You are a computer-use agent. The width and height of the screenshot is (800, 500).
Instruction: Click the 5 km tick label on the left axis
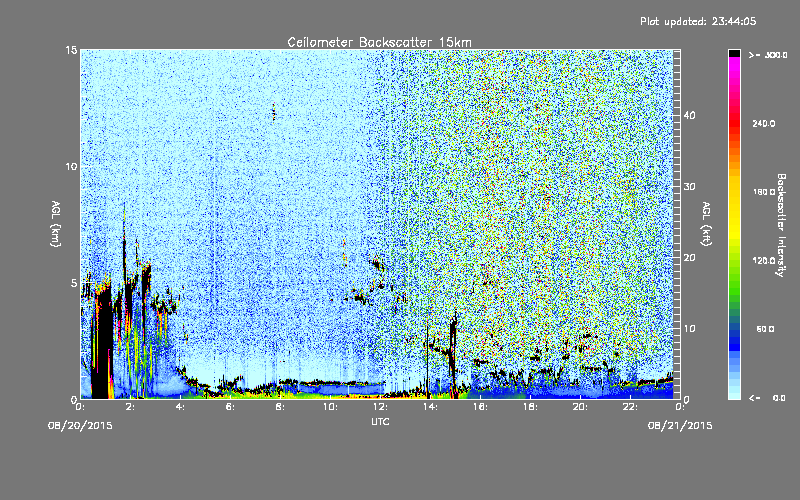(x=74, y=283)
